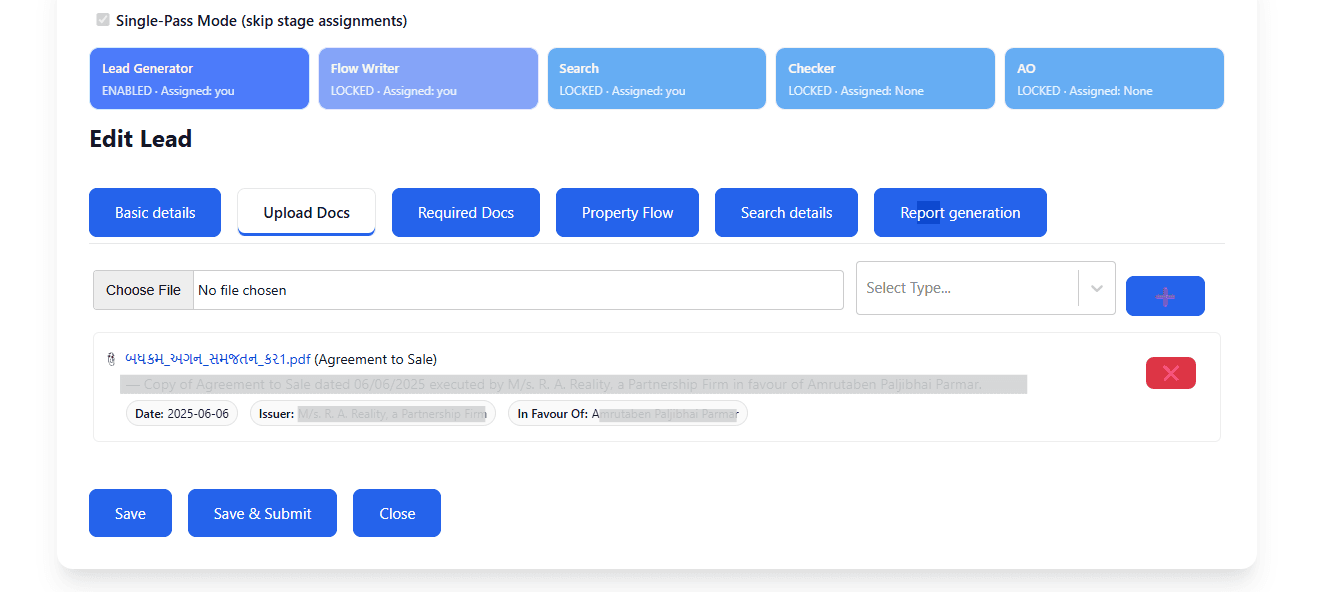This screenshot has width=1330, height=592.
Task: Click the Upload Docs tab
Action: (306, 212)
